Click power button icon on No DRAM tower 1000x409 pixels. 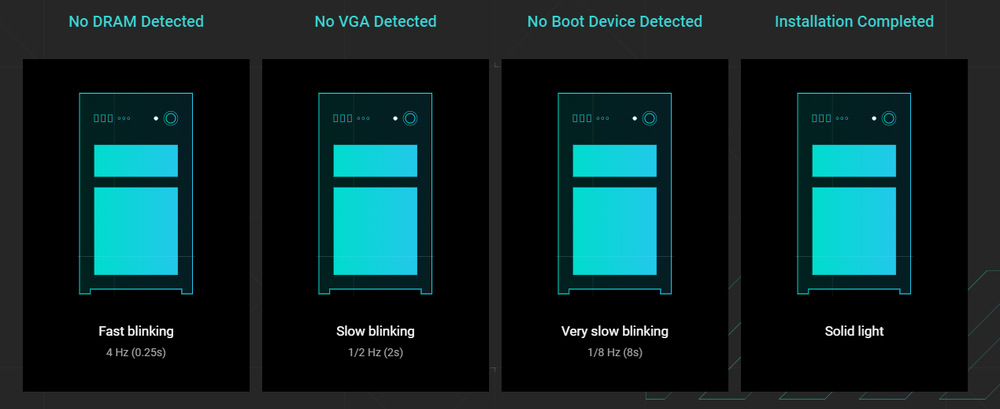[170, 118]
